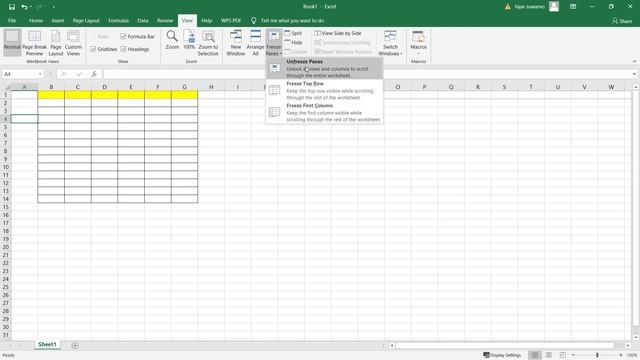640x360 pixels.
Task: Select column H header
Action: (211, 87)
